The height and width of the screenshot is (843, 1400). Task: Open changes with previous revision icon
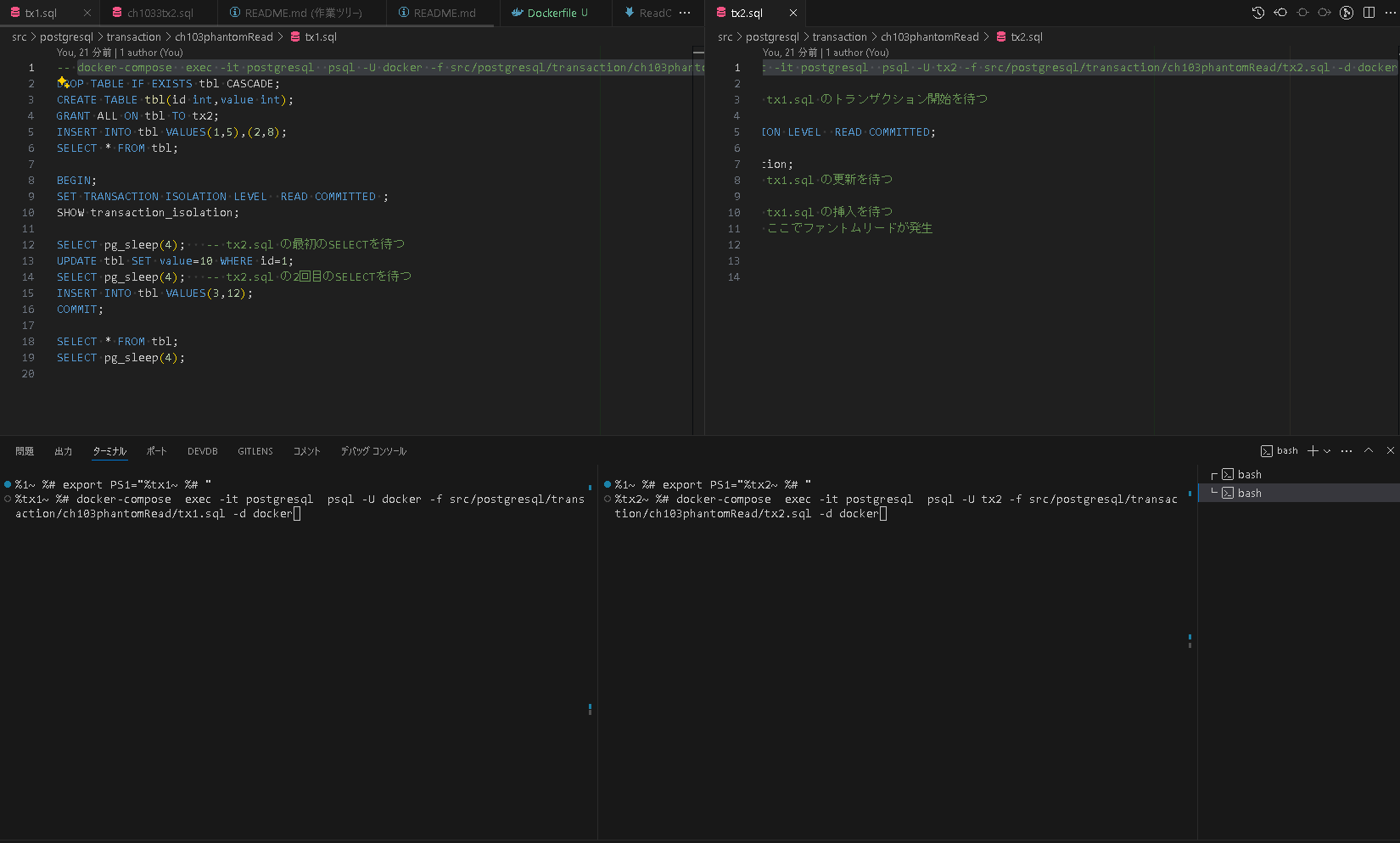1280,13
